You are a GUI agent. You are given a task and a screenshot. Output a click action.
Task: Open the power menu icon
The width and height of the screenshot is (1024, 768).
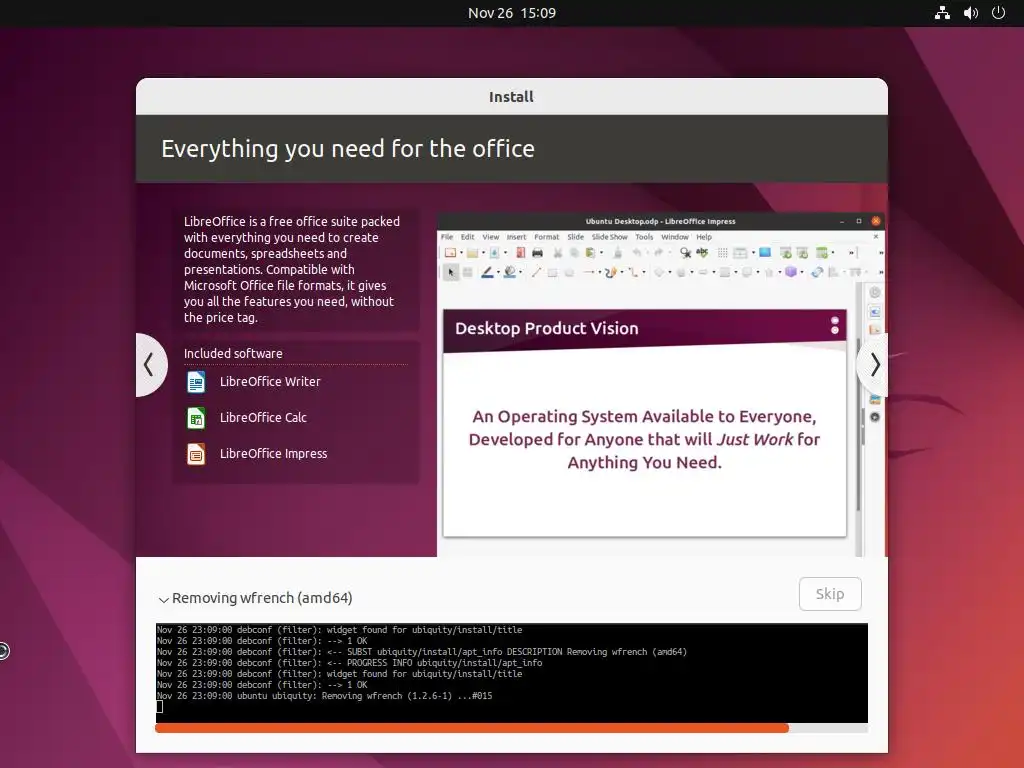click(x=998, y=13)
